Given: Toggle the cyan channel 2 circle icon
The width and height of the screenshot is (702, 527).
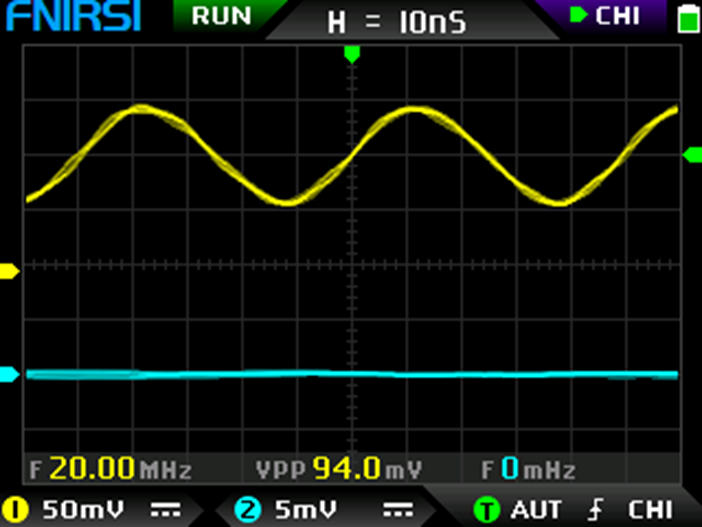Looking at the screenshot, I should pyautogui.click(x=246, y=510).
